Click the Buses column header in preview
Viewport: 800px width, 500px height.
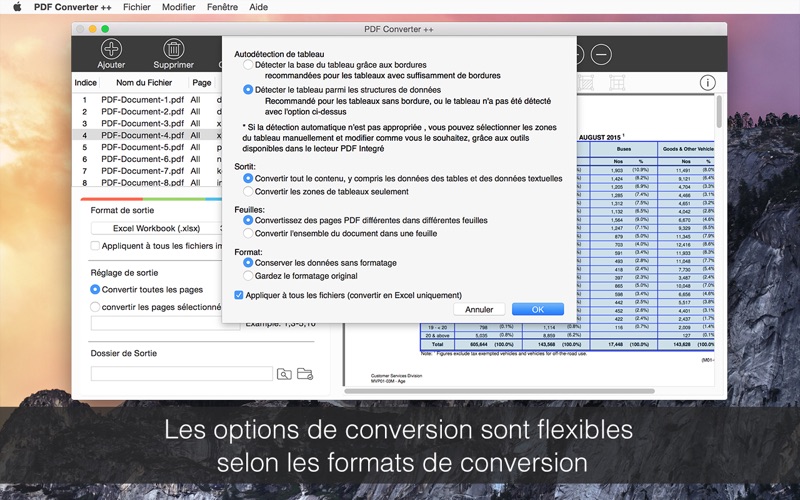[x=623, y=149]
